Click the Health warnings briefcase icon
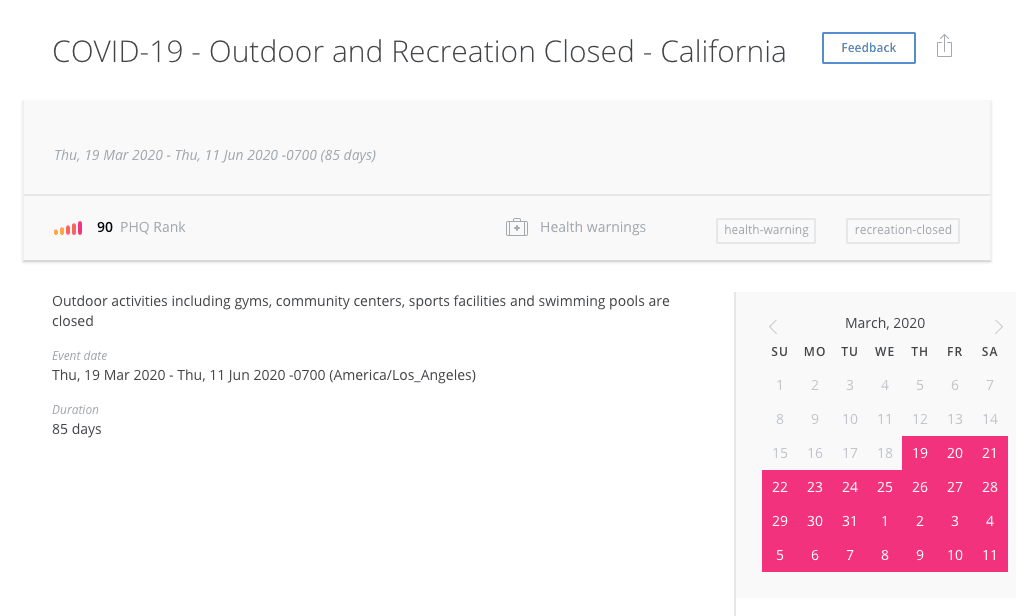The image size is (1016, 616). click(517, 227)
